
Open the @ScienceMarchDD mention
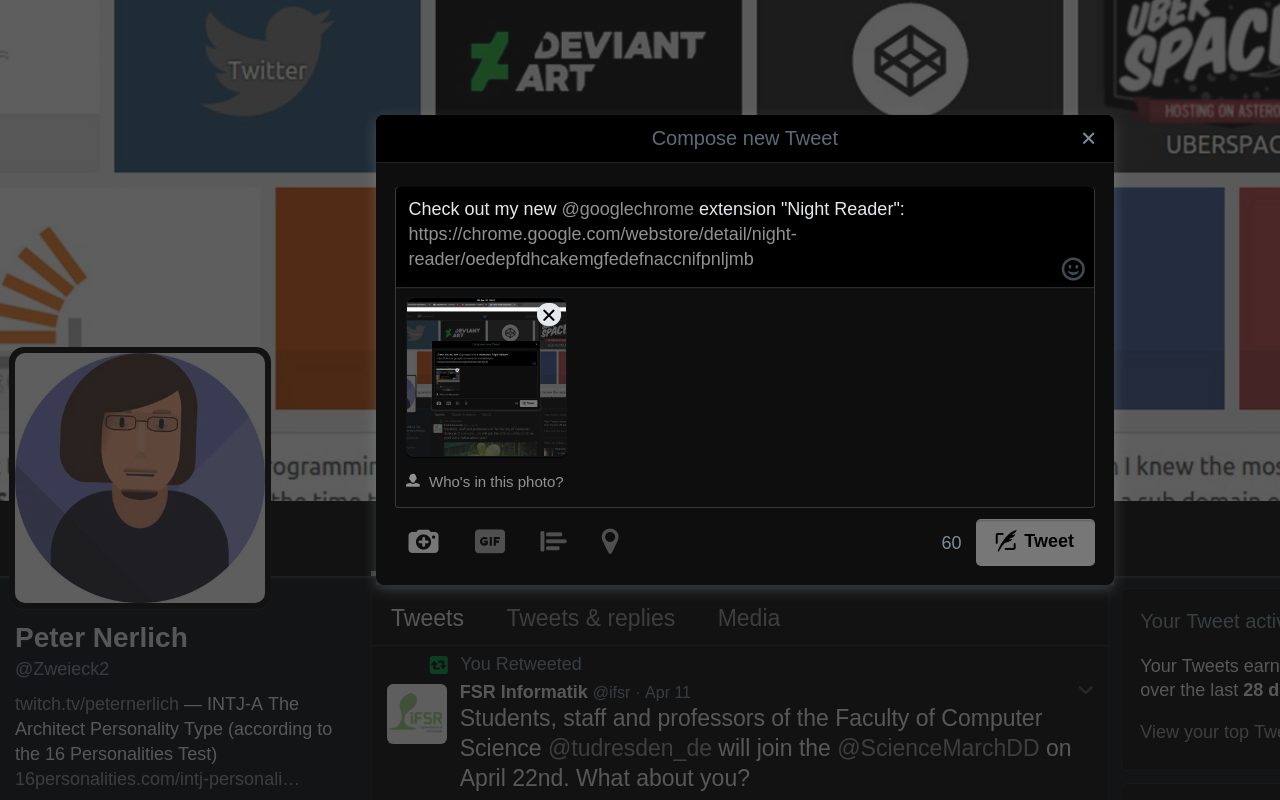938,748
